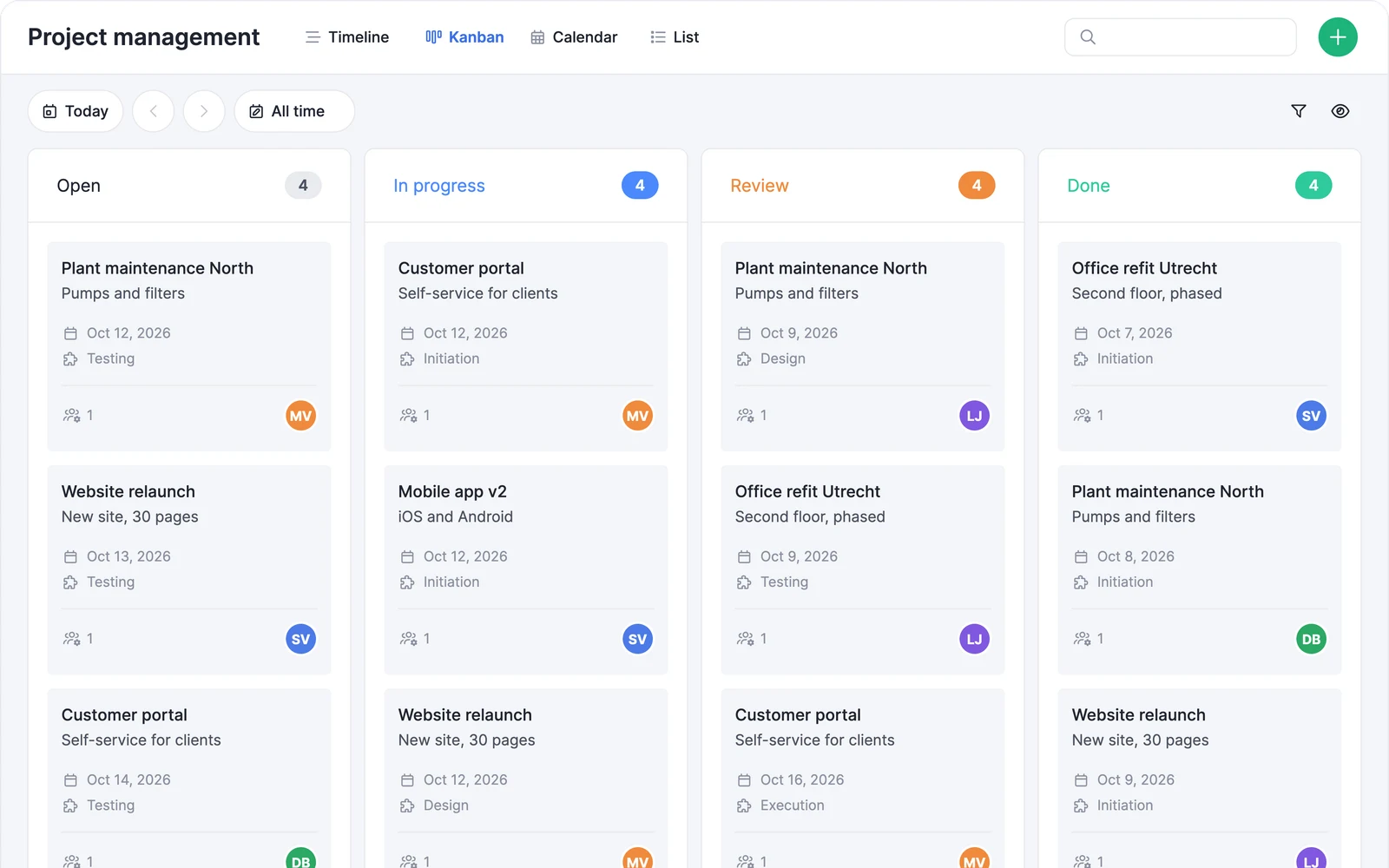Image resolution: width=1389 pixels, height=868 pixels.
Task: Click the SV avatar on Done Office refit card
Action: 1311,416
